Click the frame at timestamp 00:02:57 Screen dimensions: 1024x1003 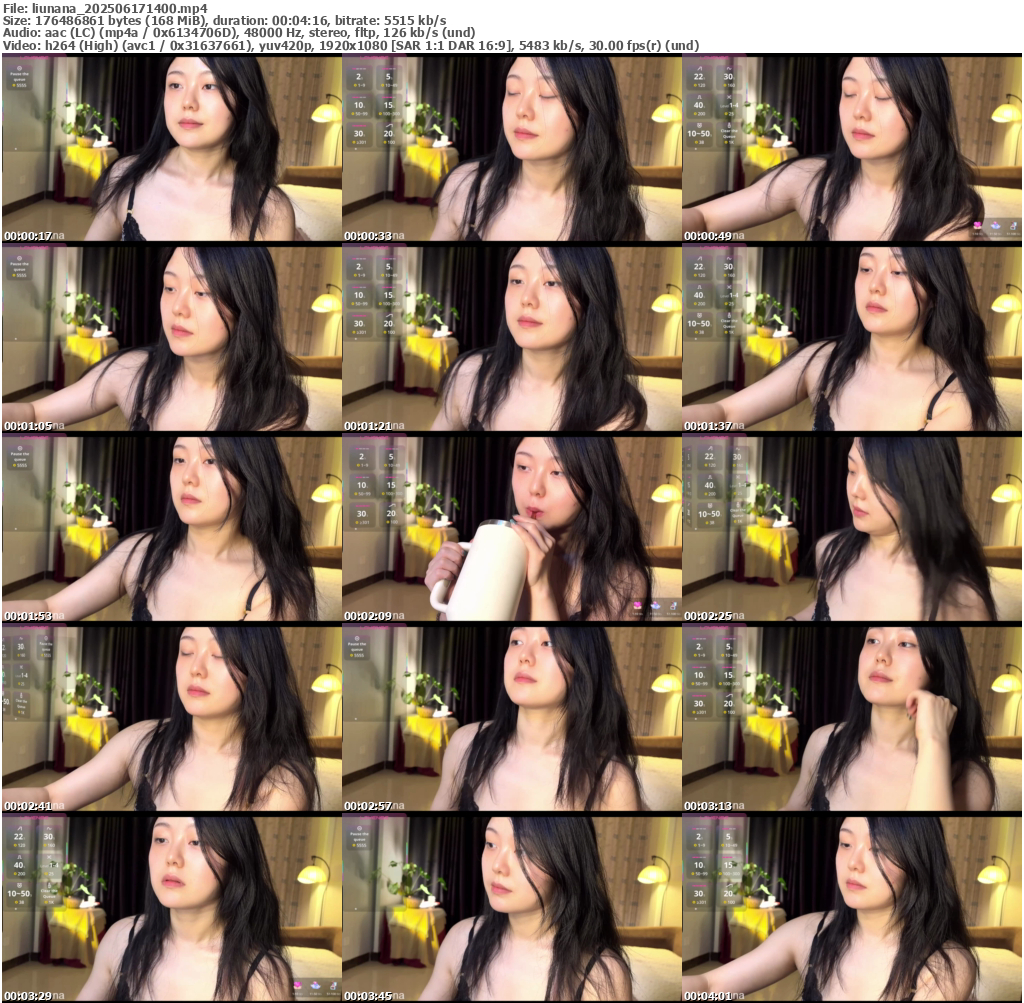[512, 719]
